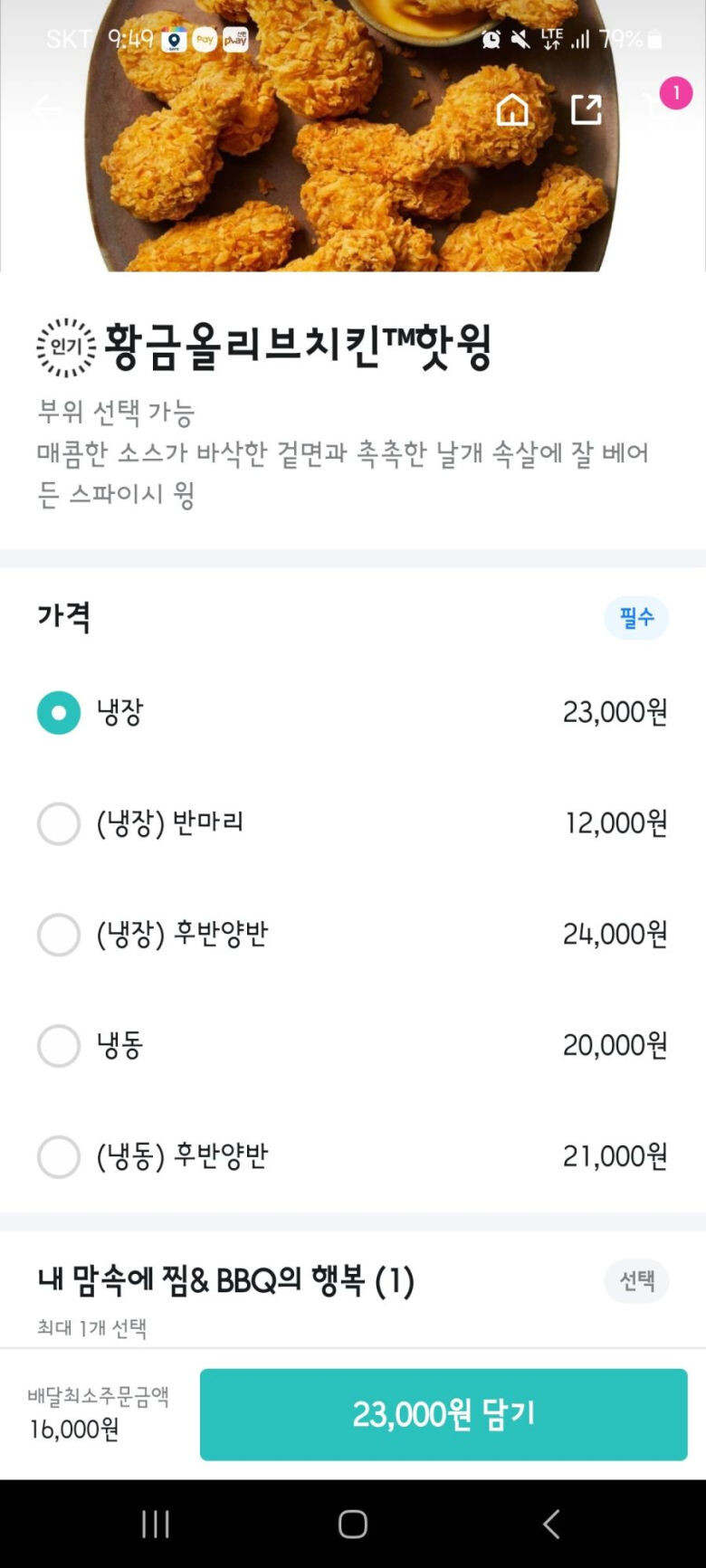This screenshot has height=1568, width=706.
Task: Tap the 필수 required badge
Action: (x=636, y=618)
